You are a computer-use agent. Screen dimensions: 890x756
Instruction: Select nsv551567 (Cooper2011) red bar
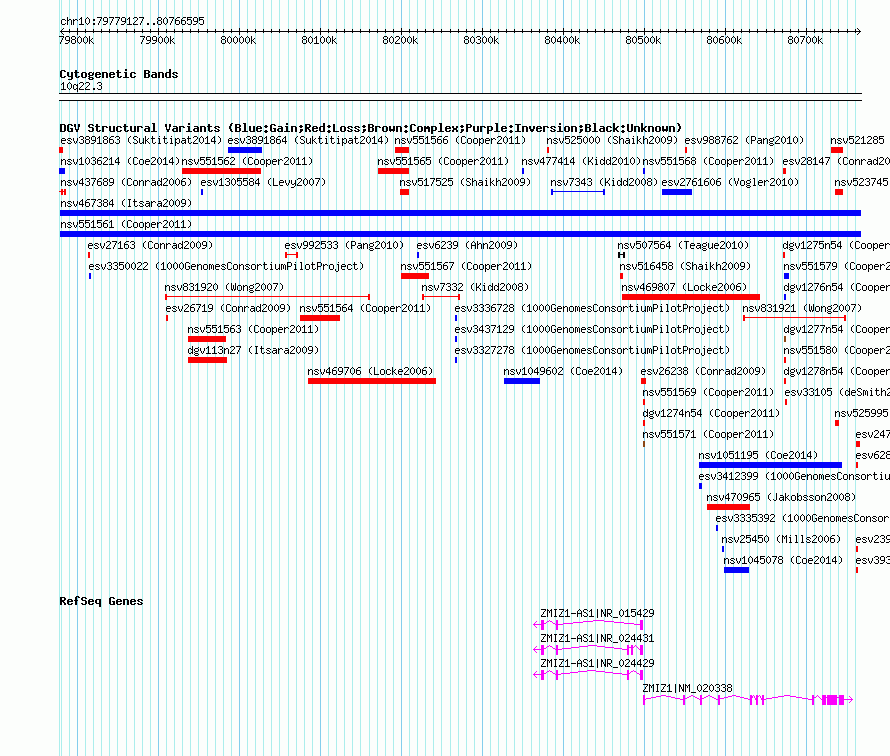[x=415, y=276]
